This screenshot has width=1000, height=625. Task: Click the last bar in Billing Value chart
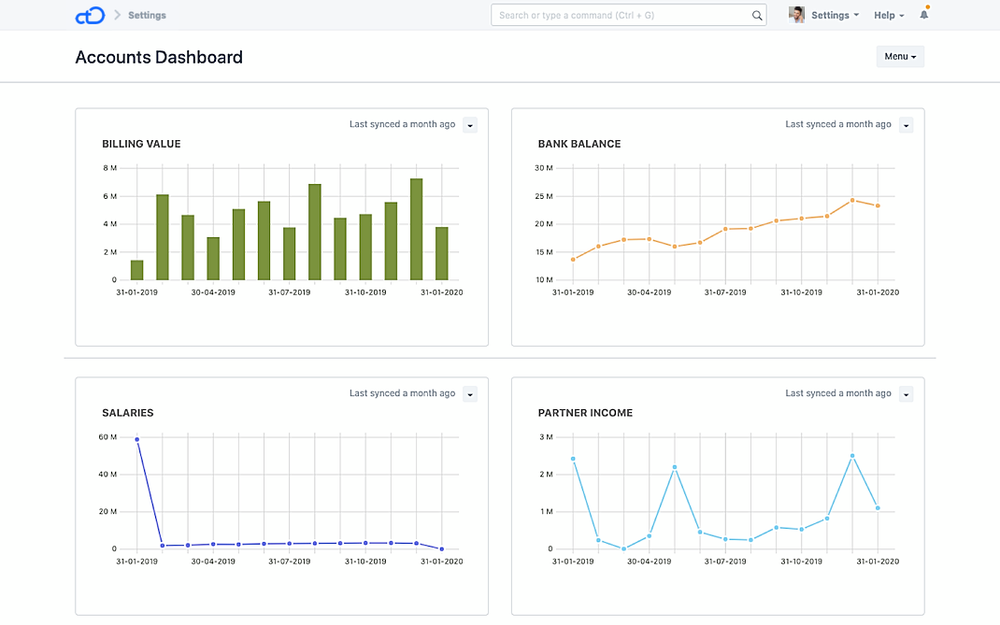click(442, 254)
